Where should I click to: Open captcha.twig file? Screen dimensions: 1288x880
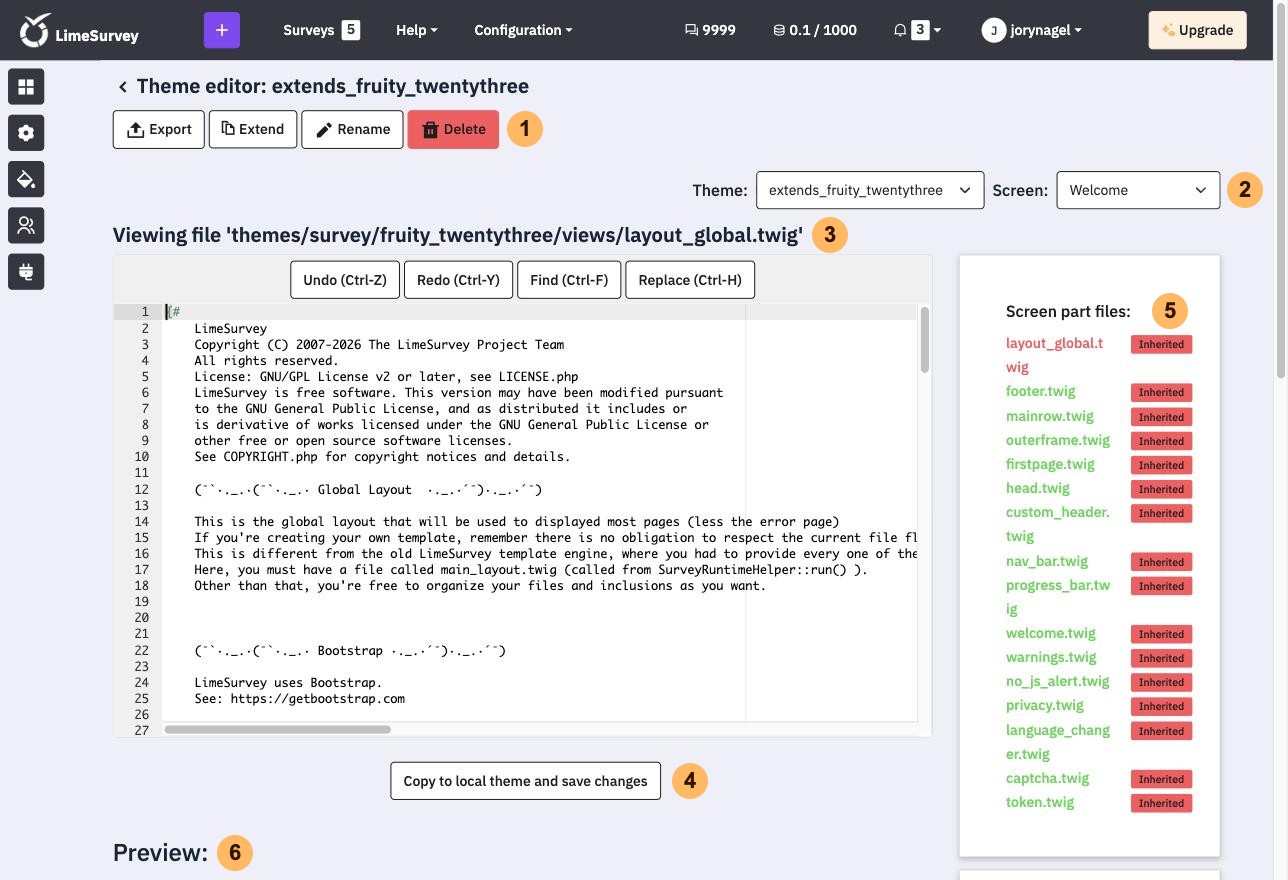click(x=1047, y=778)
